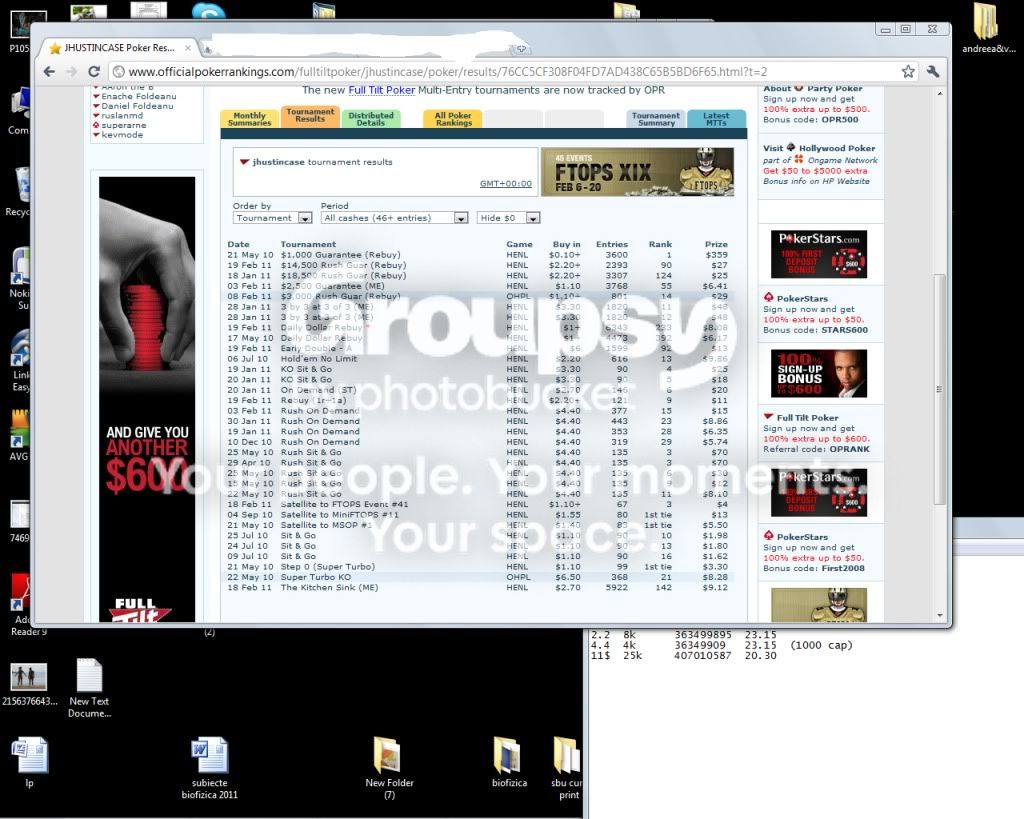
Task: Click the browser Back arrow
Action: pos(50,72)
